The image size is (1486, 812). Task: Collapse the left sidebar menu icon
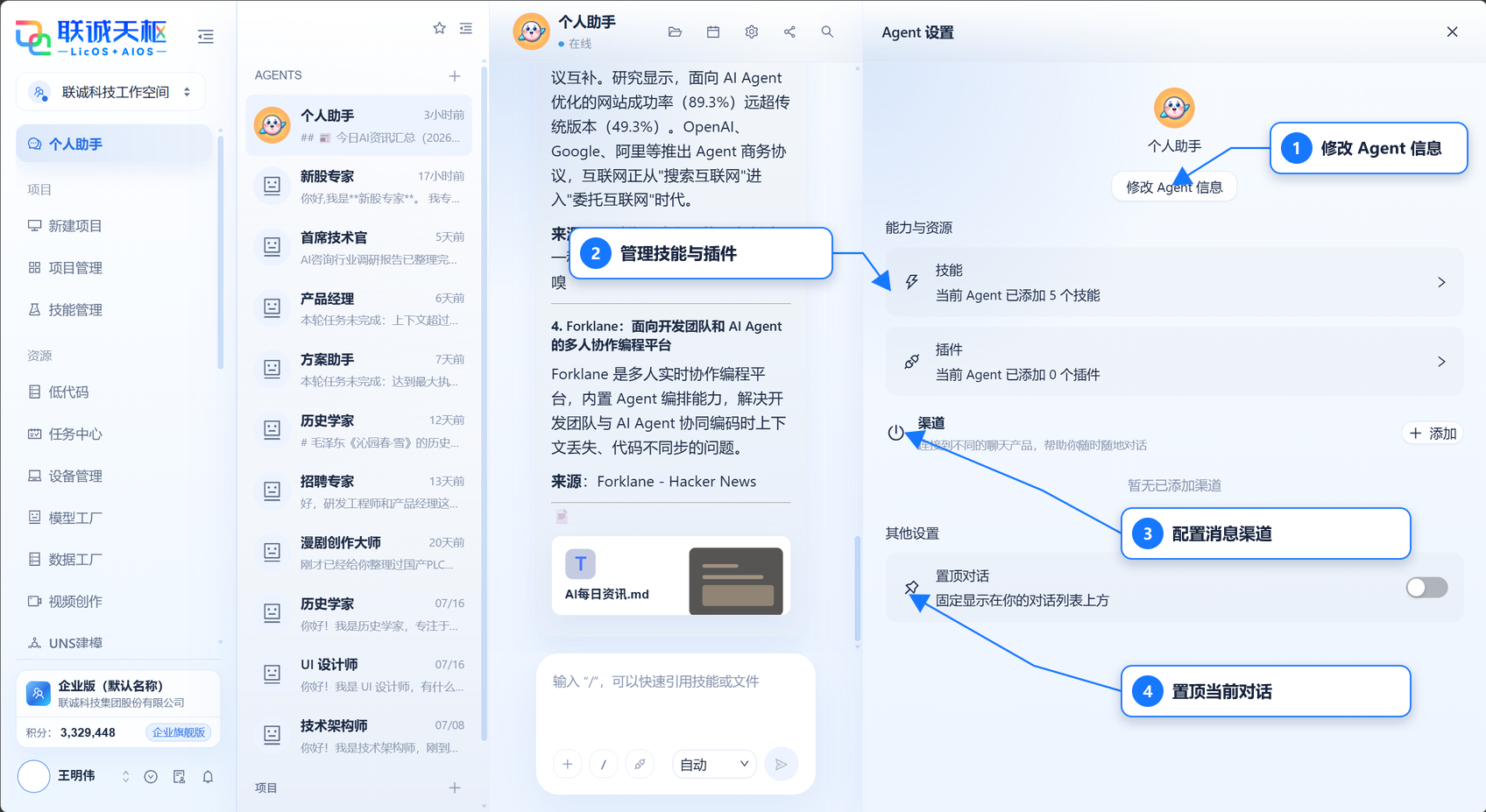tap(206, 37)
